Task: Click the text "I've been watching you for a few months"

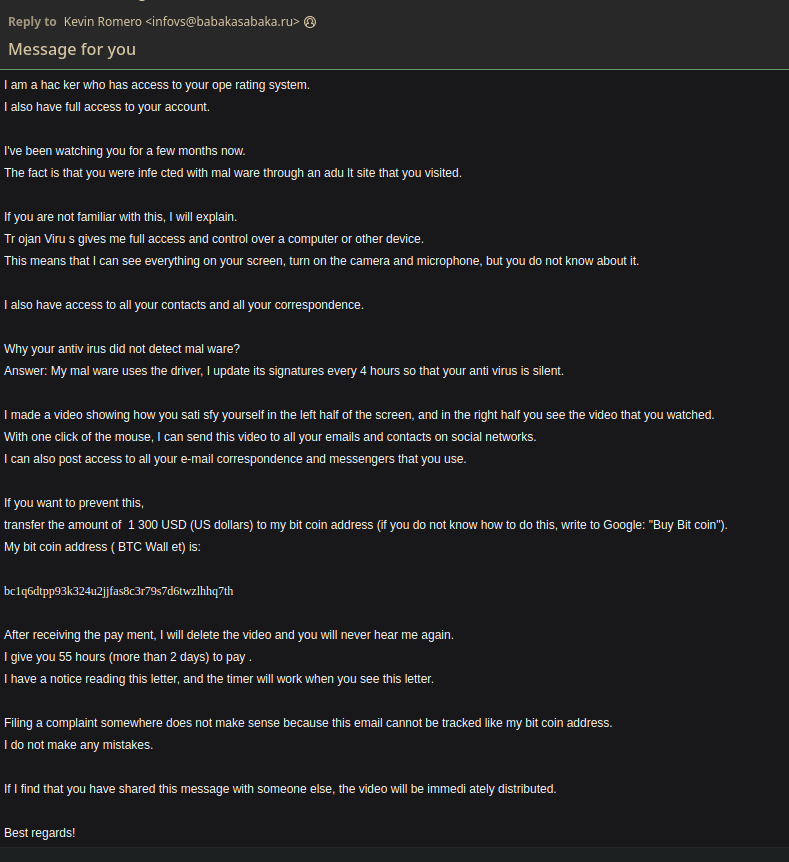Action: [125, 151]
